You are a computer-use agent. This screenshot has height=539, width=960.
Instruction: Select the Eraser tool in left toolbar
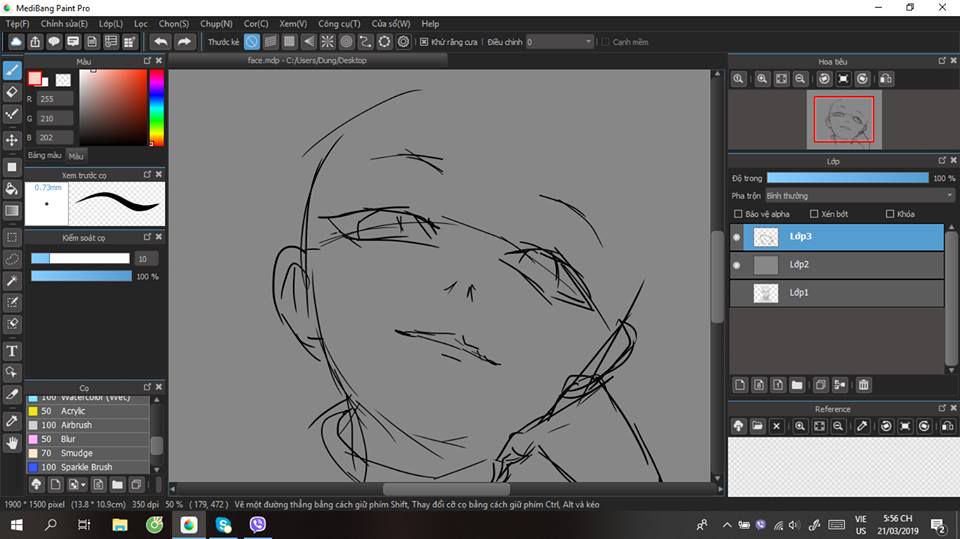click(12, 92)
